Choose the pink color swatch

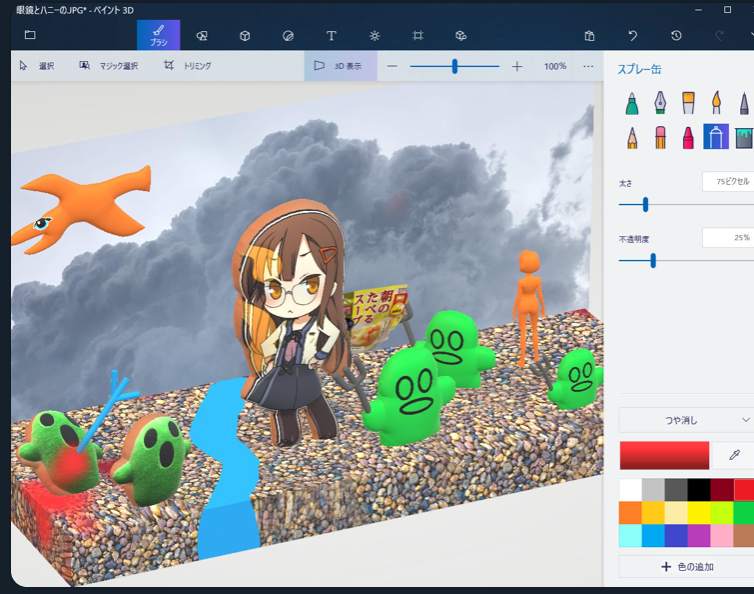722,535
